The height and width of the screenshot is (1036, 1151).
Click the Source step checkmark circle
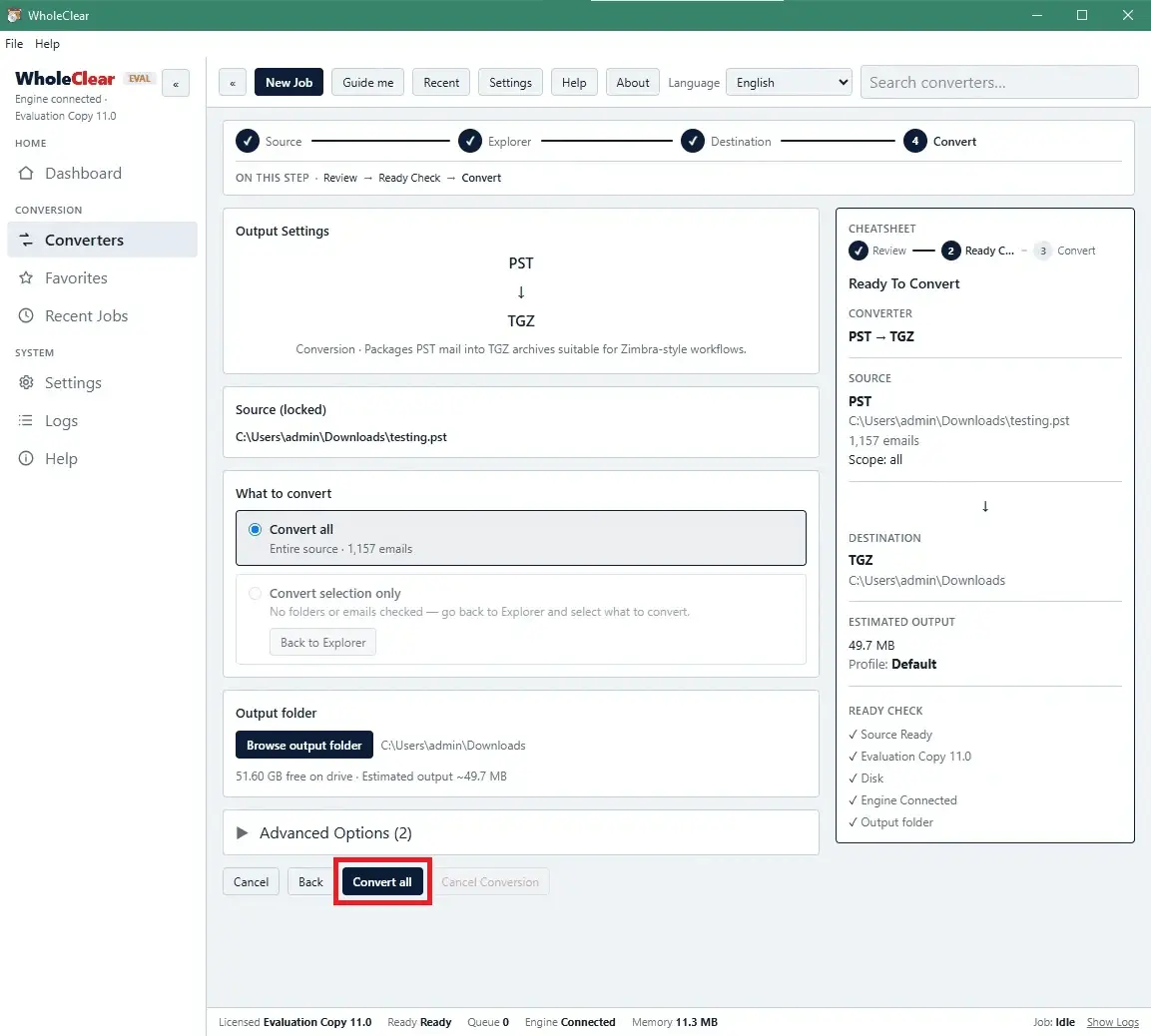tap(248, 141)
